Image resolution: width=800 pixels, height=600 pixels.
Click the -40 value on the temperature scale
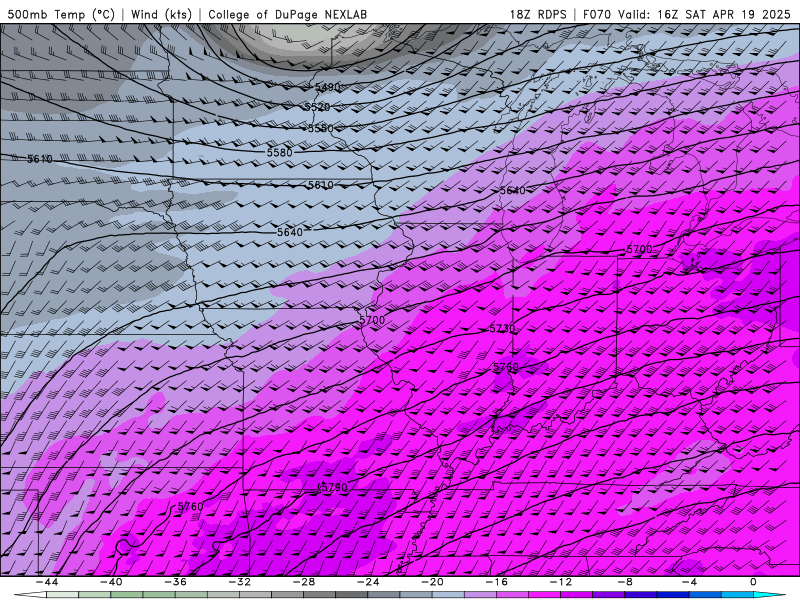pos(111,582)
